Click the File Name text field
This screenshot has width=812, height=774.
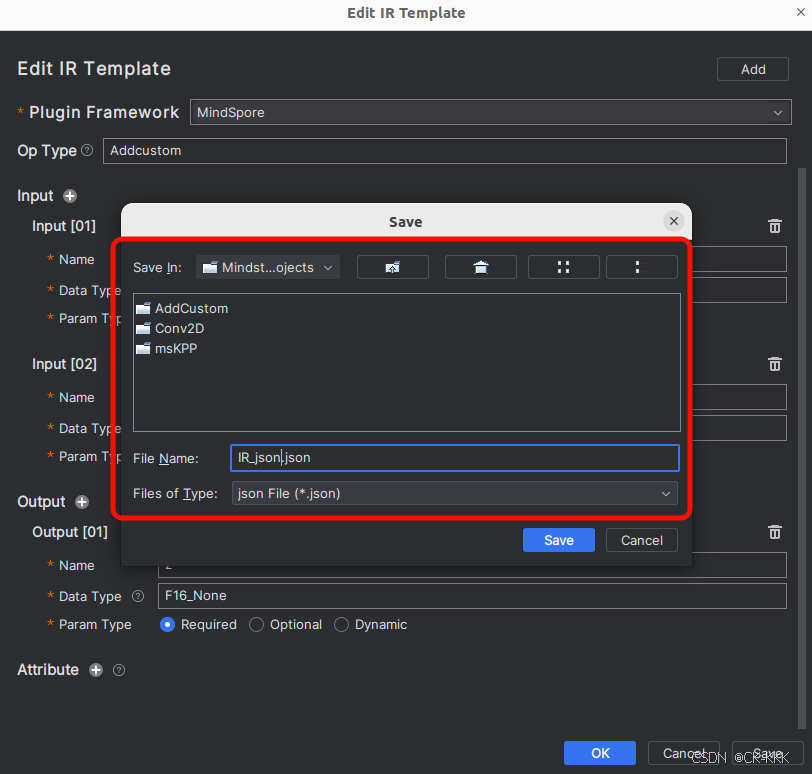pyautogui.click(x=455, y=458)
